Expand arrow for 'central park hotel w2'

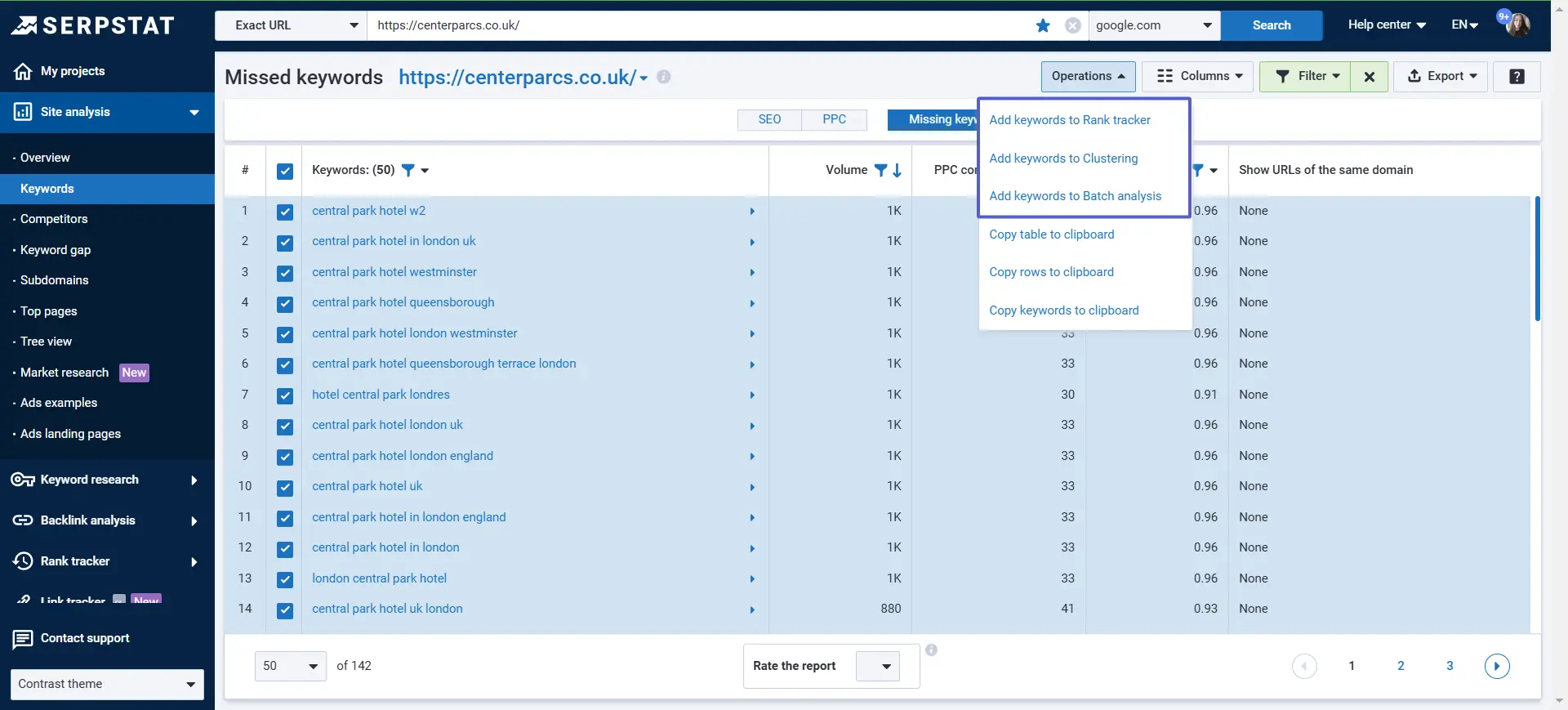(x=752, y=212)
